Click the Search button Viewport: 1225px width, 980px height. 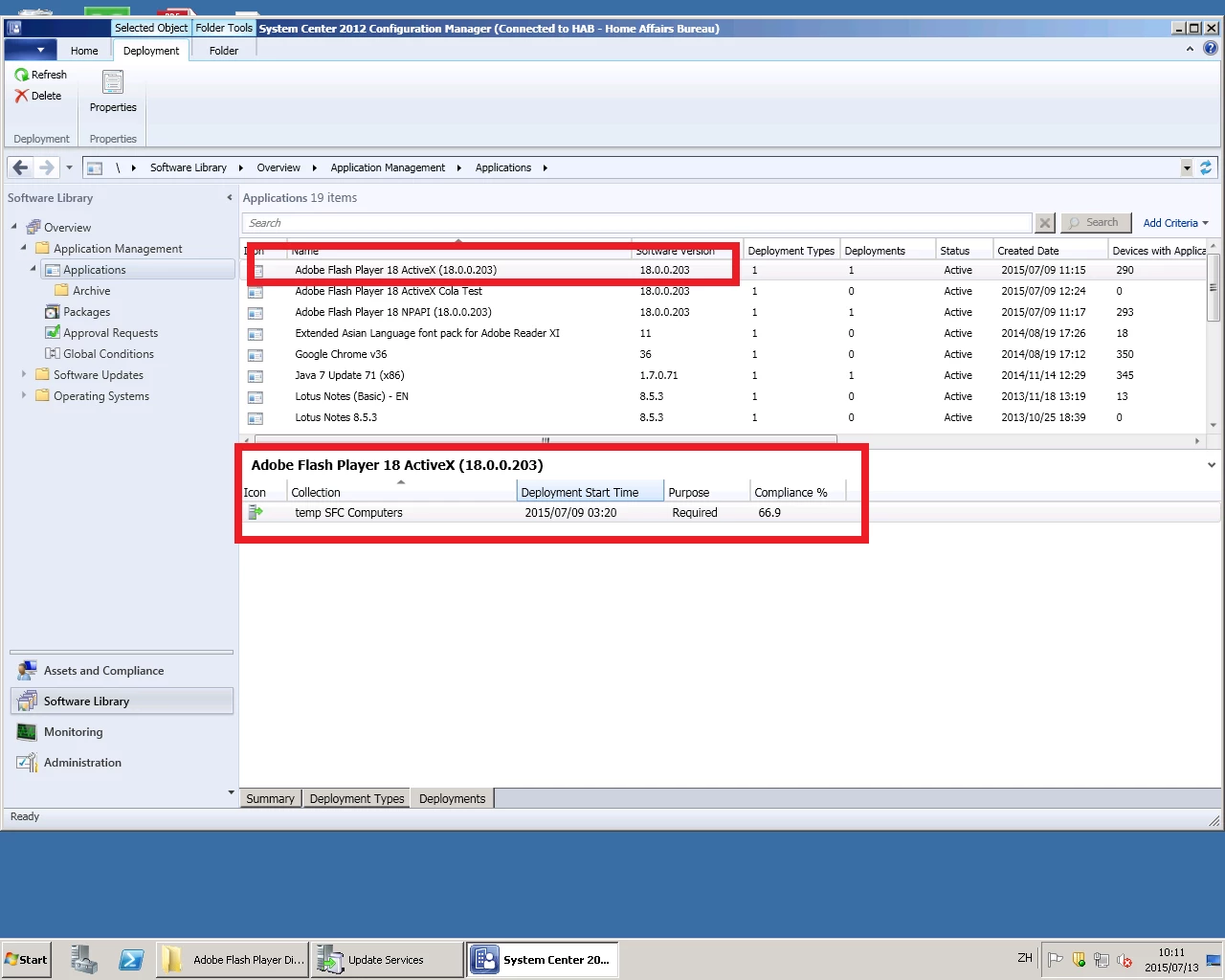tap(1095, 223)
